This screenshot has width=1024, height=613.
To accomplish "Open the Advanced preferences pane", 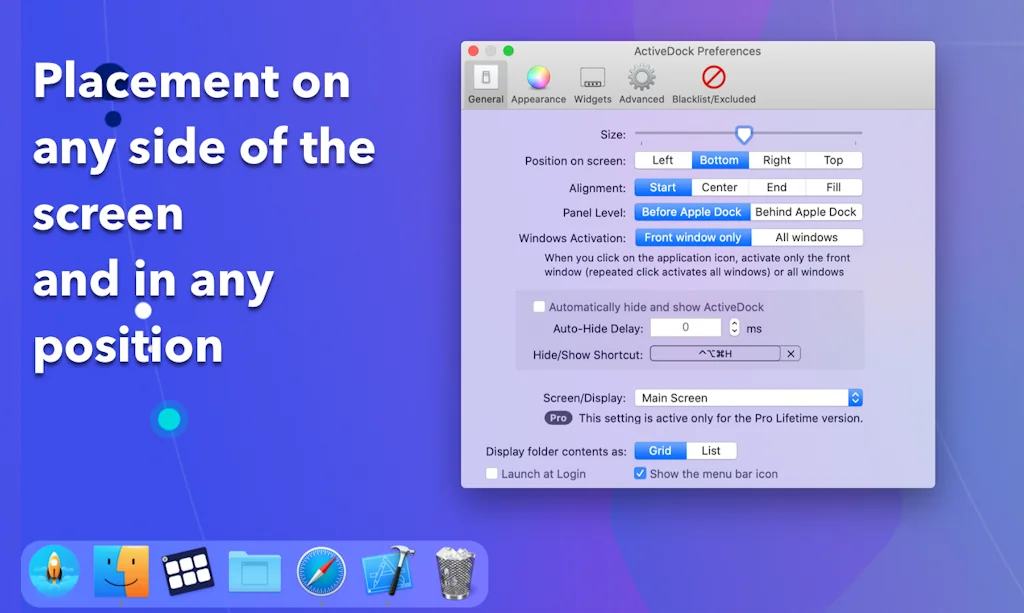I will (x=641, y=80).
